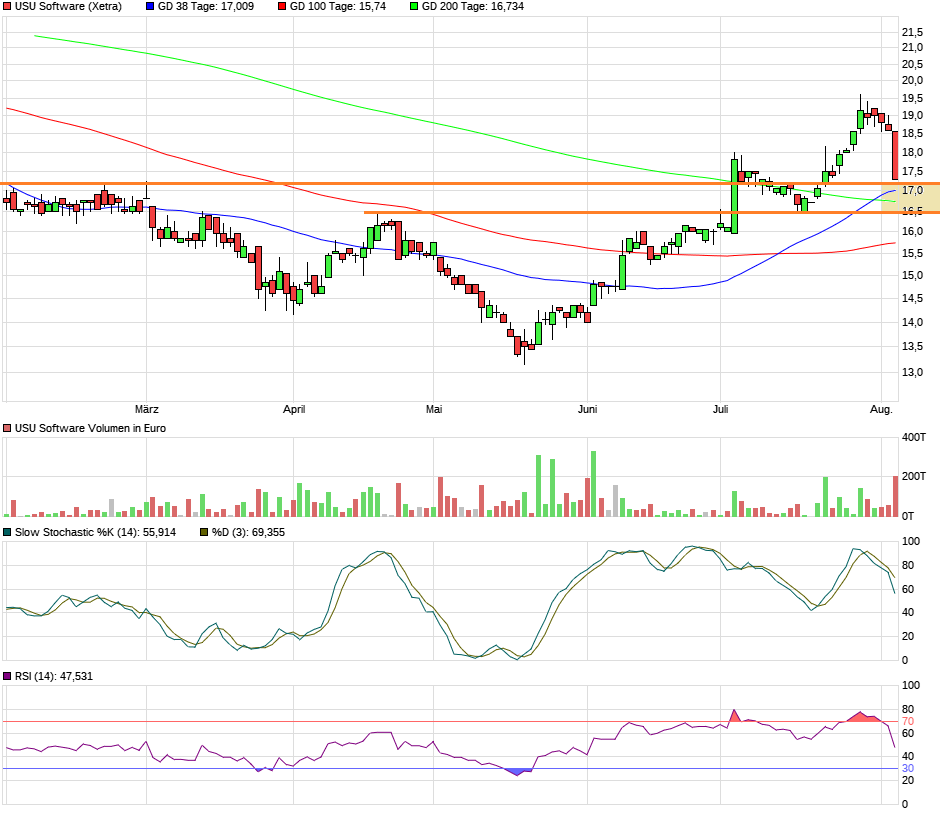Click the 14,0 price axis value
This screenshot has width=940, height=814.
(x=912, y=322)
